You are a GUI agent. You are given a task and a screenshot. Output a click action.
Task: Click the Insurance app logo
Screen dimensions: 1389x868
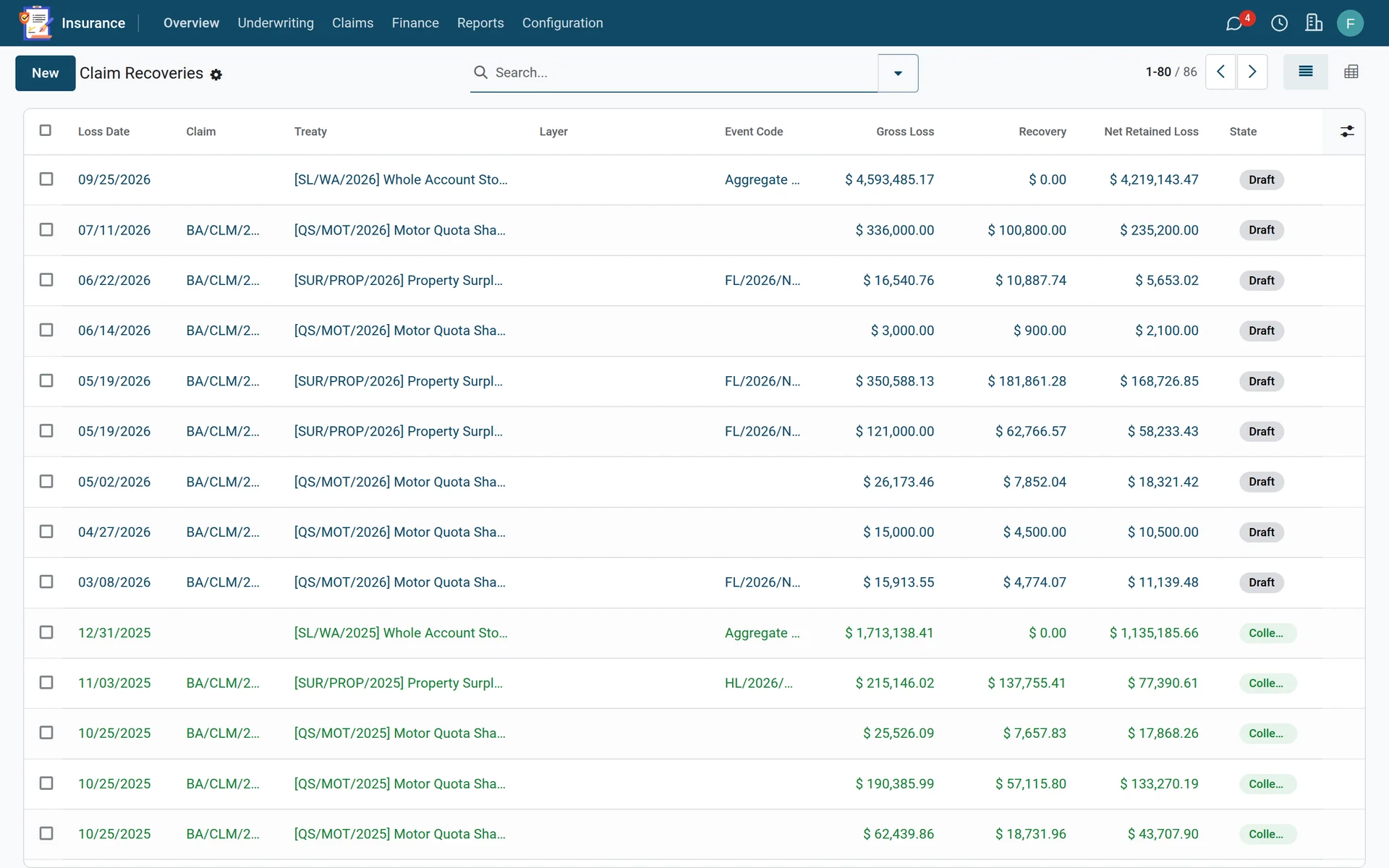point(35,23)
